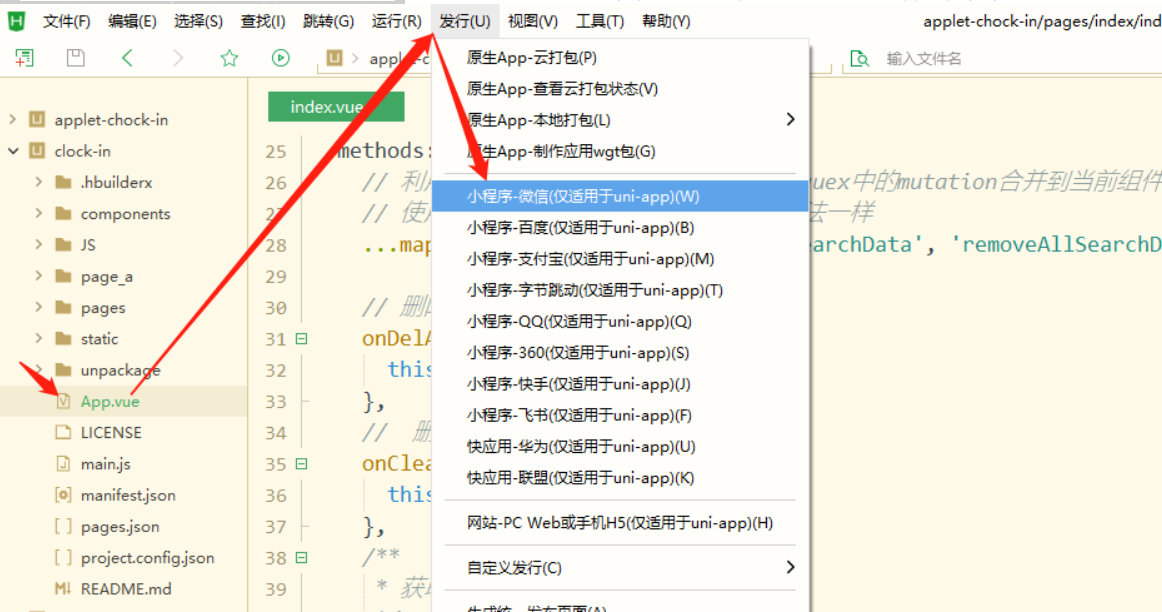1162x612 pixels.
Task: Expand the page_a folder chevron
Action: tap(39, 276)
